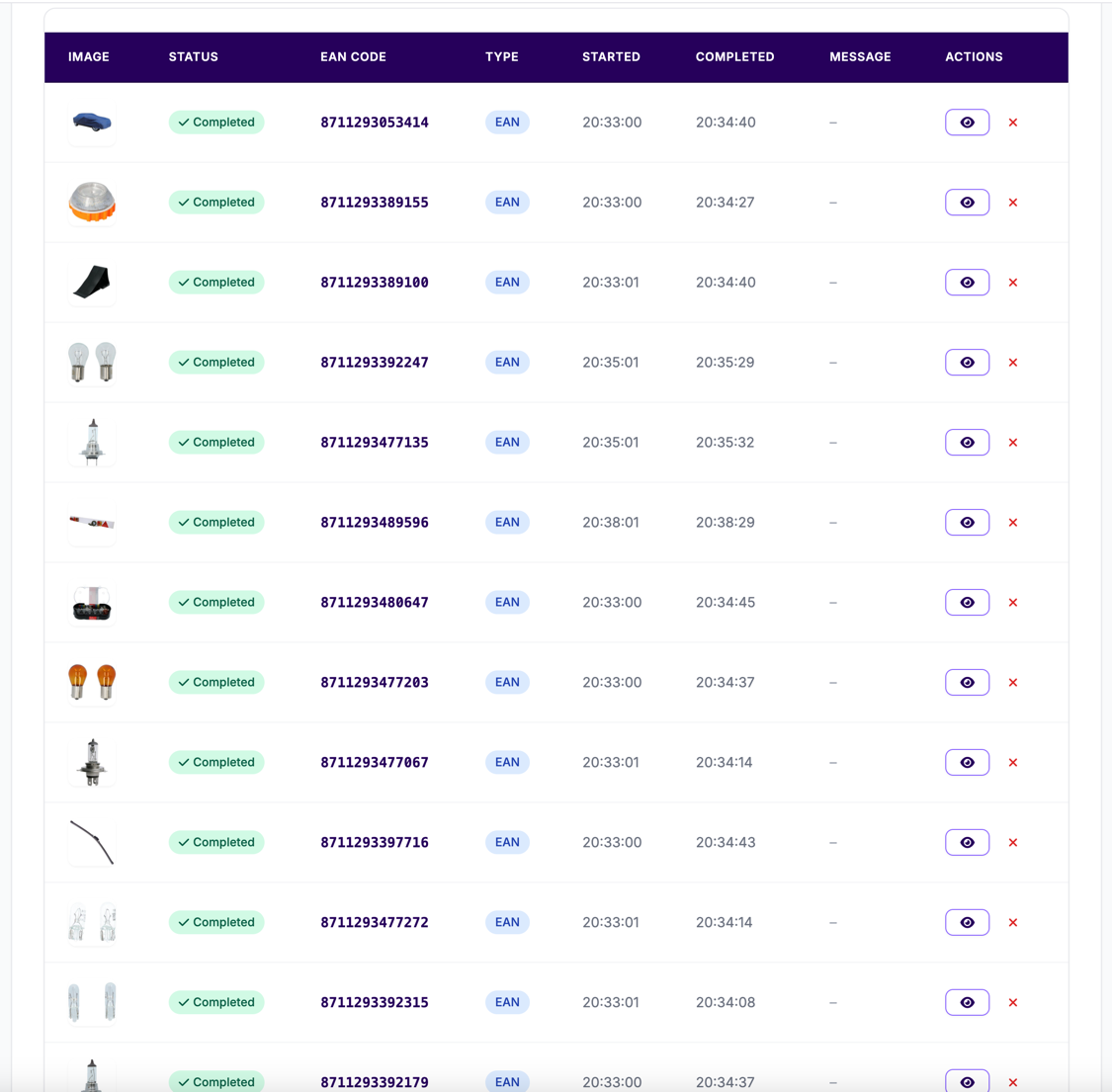Screen dimensions: 1112x1092
Task: Click the STARTED column header
Action: pyautogui.click(x=611, y=56)
